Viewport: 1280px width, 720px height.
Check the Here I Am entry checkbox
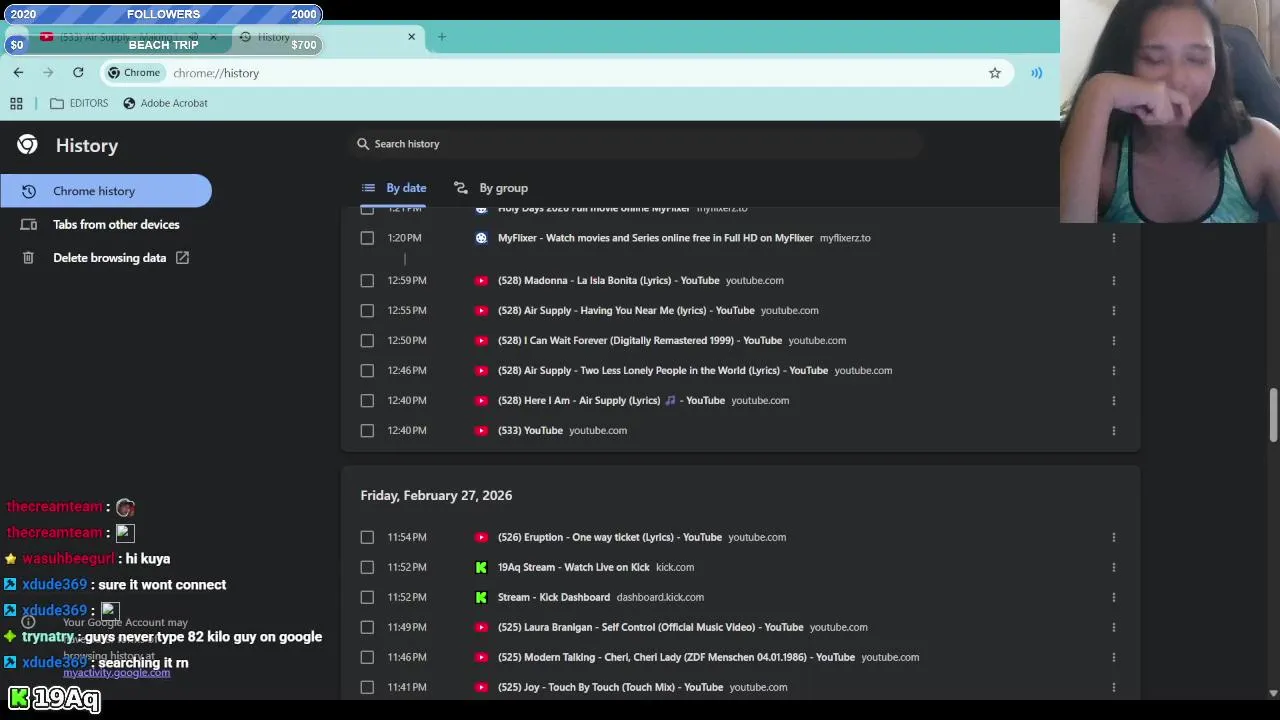tap(367, 401)
